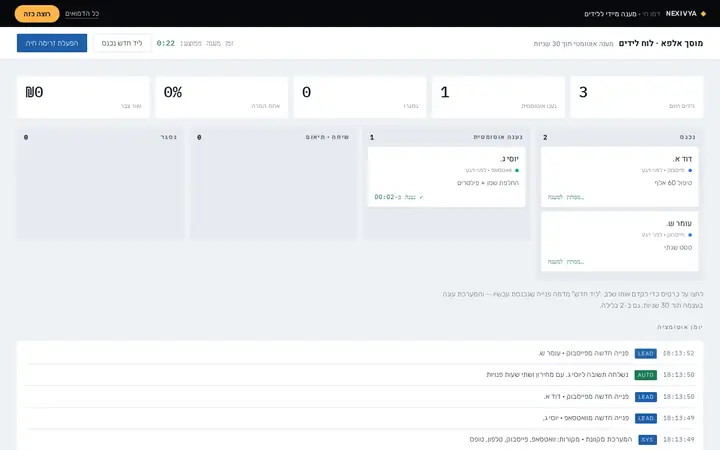Select the "נכנס" column header
The image size is (720, 450).
[687, 137]
